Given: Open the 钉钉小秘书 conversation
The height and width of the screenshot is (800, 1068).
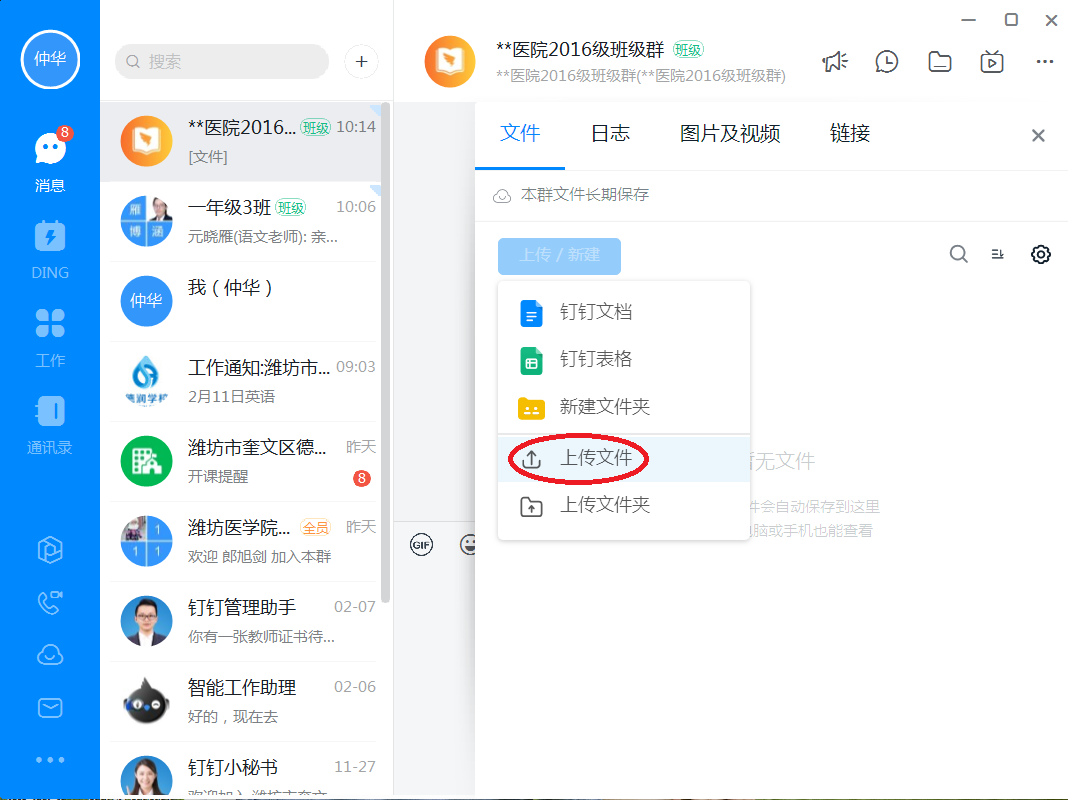Looking at the screenshot, I should pyautogui.click(x=241, y=771).
